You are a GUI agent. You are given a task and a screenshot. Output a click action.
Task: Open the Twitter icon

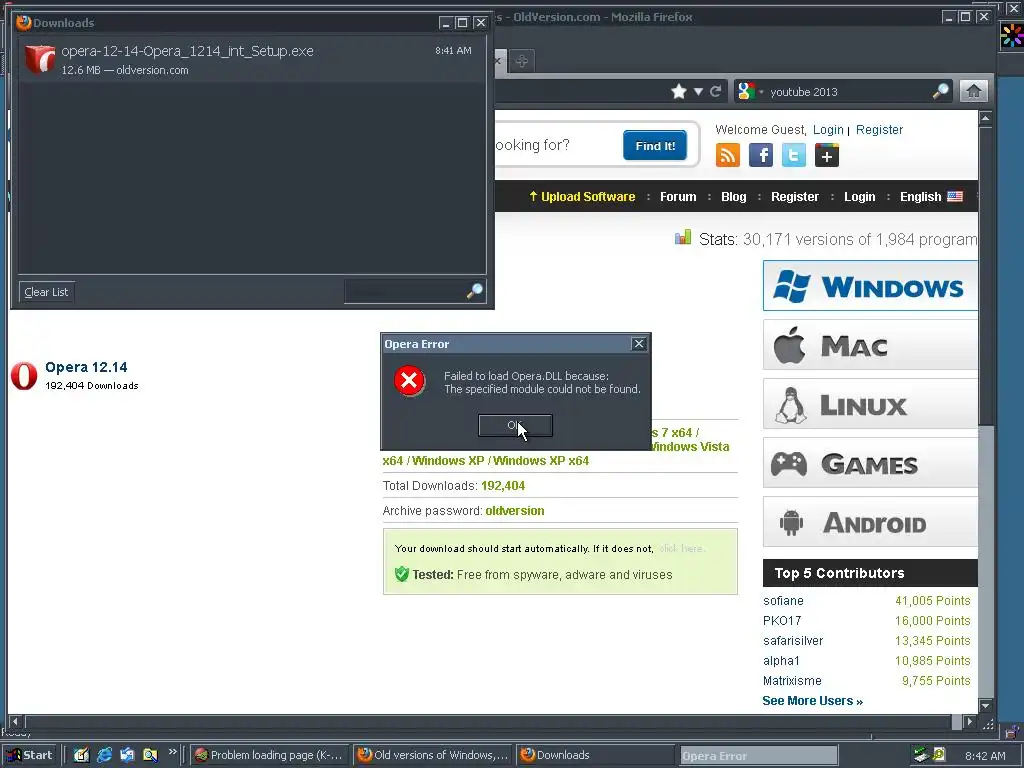793,155
